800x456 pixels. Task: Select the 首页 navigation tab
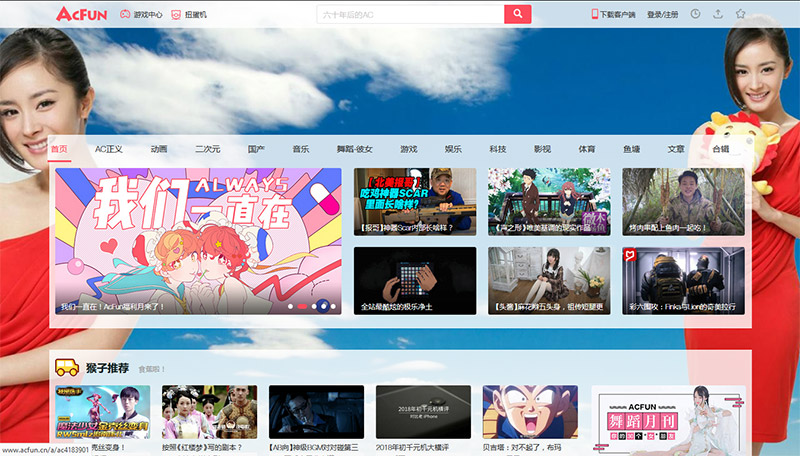tap(59, 149)
